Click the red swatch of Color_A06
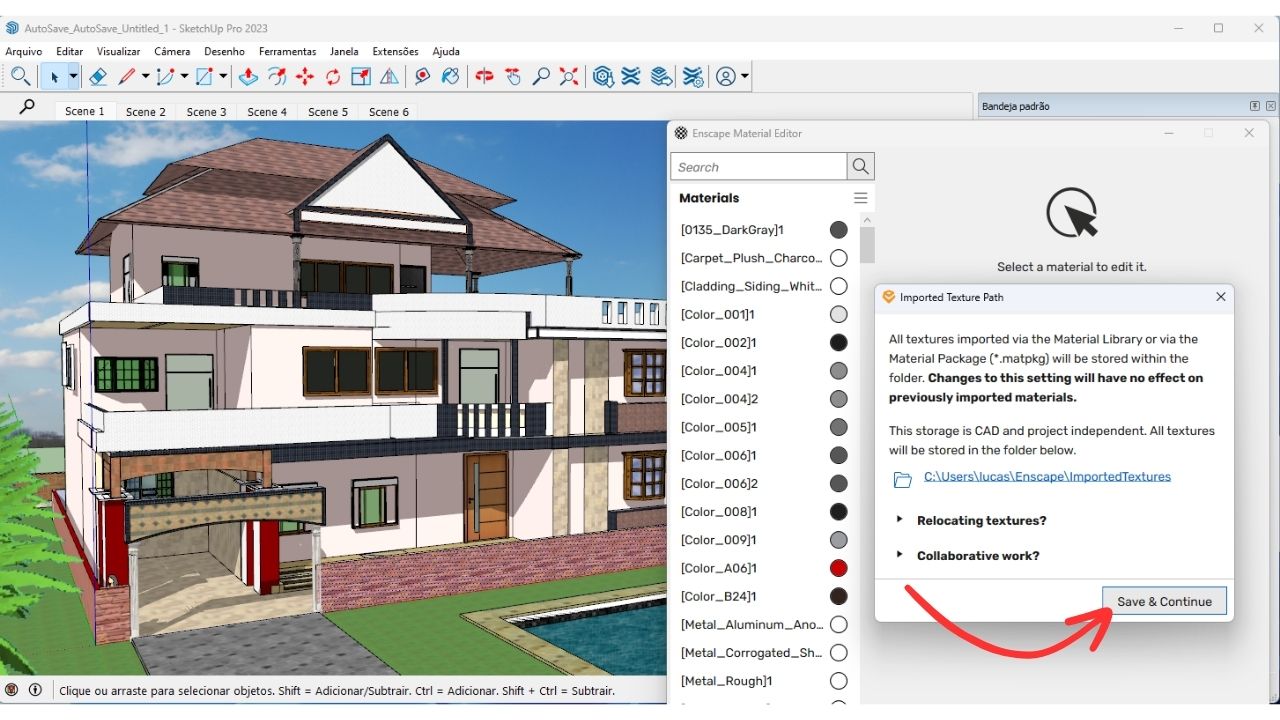The width and height of the screenshot is (1280, 720). [x=838, y=568]
